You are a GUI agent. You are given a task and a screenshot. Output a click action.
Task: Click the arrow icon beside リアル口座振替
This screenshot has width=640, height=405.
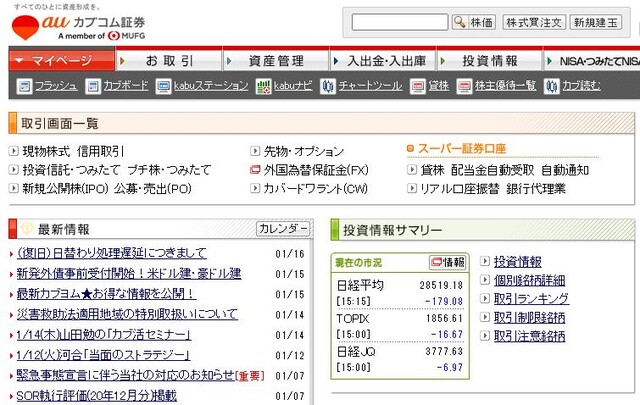[412, 188]
